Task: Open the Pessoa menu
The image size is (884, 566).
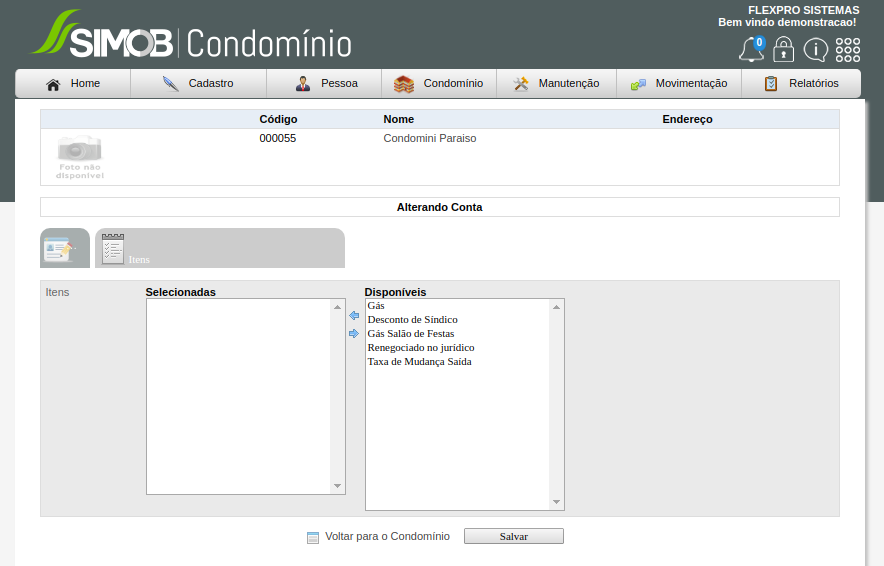Action: click(324, 83)
